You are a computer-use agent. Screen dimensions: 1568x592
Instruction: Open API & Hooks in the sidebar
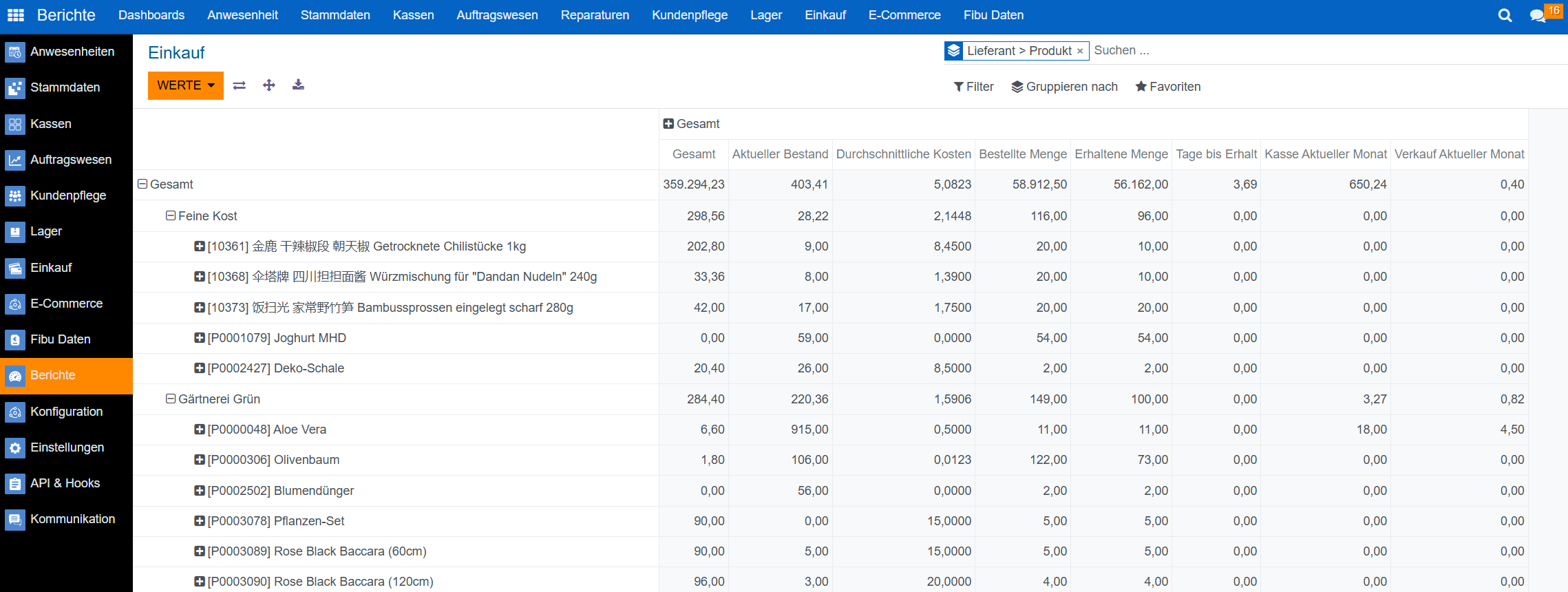tap(65, 483)
